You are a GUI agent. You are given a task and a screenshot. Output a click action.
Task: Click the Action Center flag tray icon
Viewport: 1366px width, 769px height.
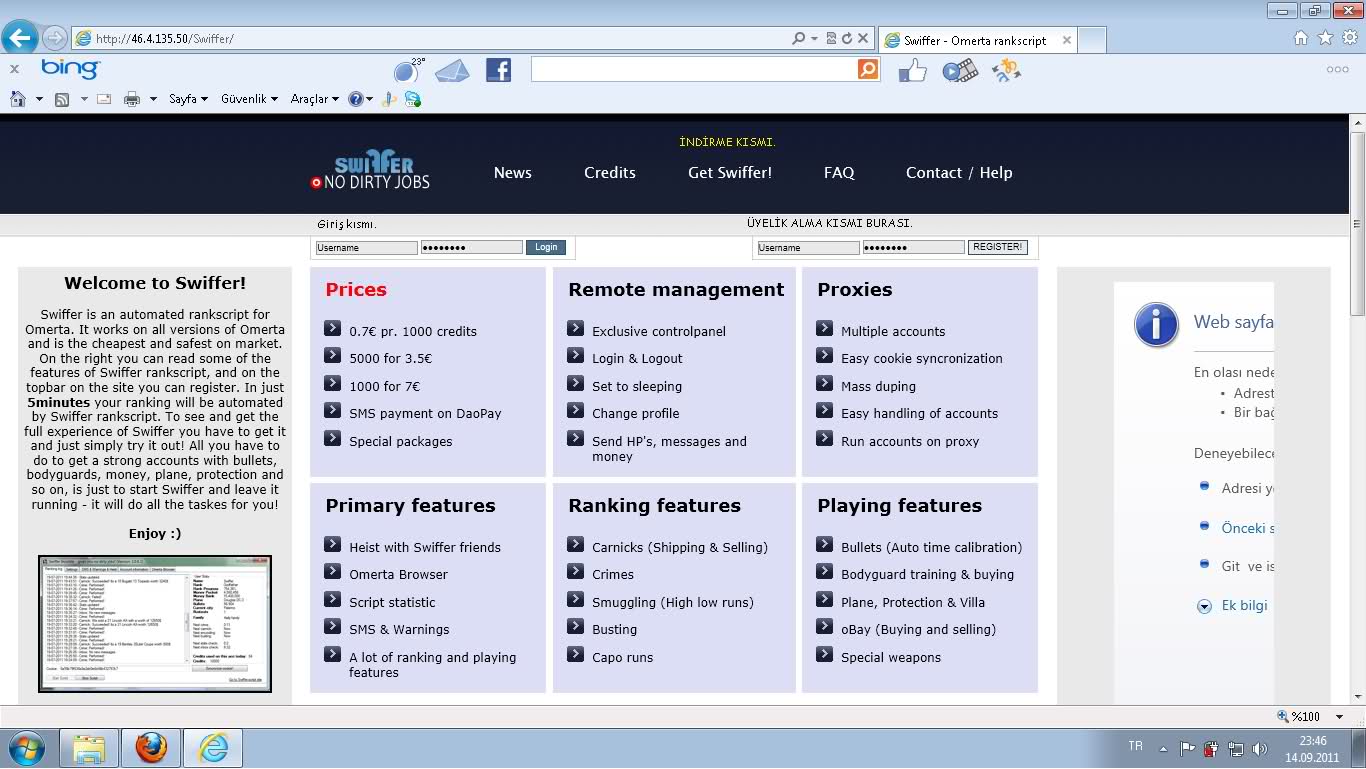(x=1188, y=748)
